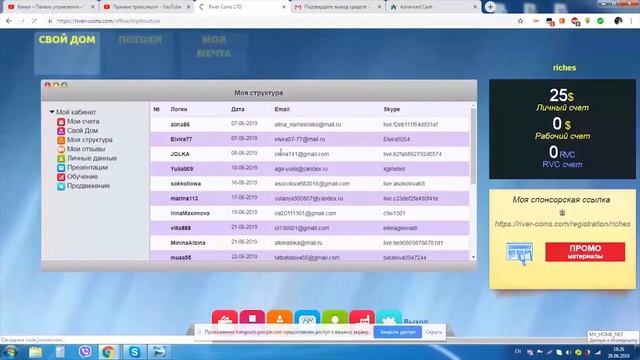Click red factory dock icon
Screen dimensions: 640x360
pyautogui.click(x=362, y=318)
